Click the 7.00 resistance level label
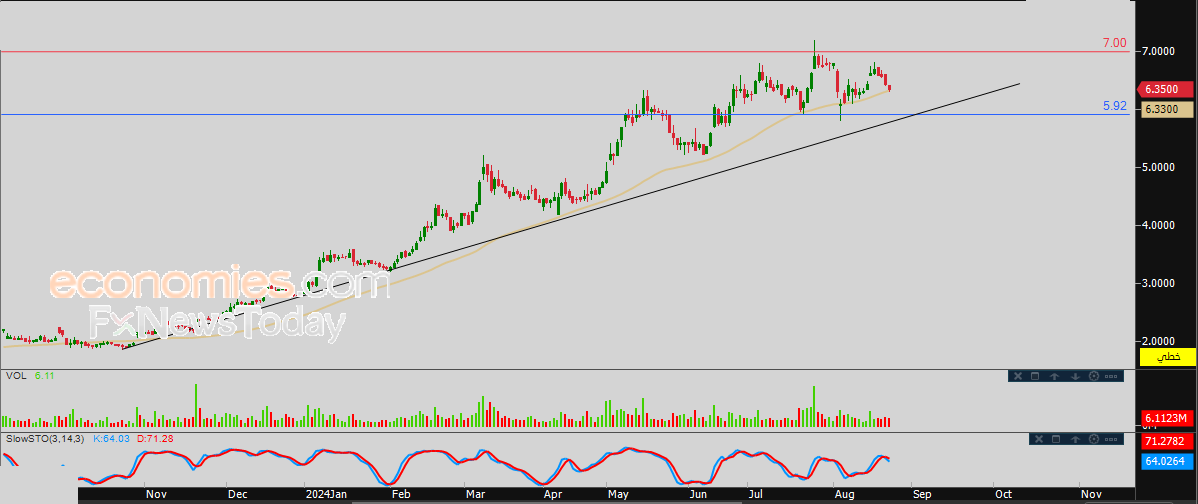The image size is (1198, 504). click(x=1115, y=44)
